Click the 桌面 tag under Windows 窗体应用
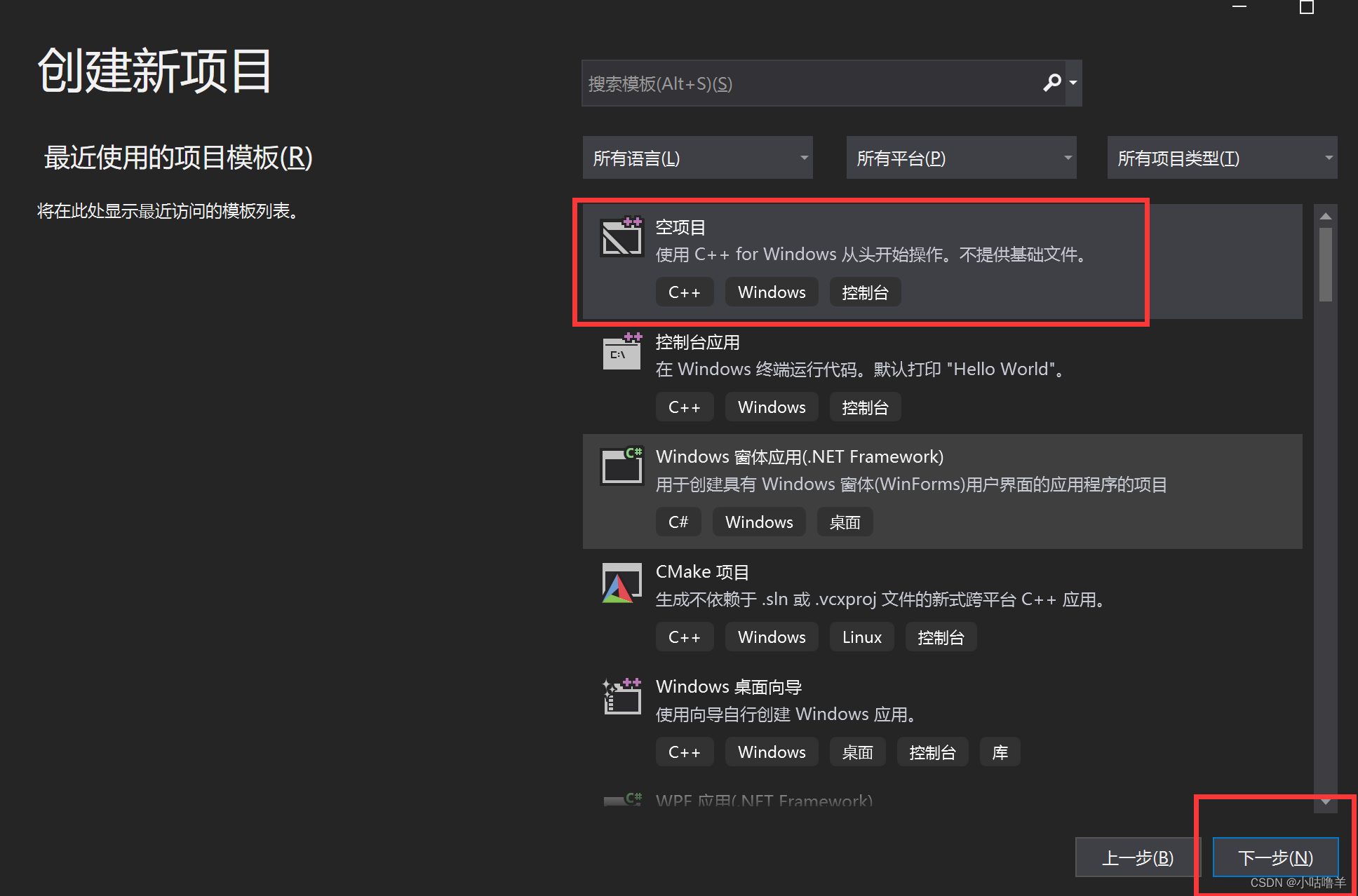This screenshot has height=896, width=1358. click(845, 522)
